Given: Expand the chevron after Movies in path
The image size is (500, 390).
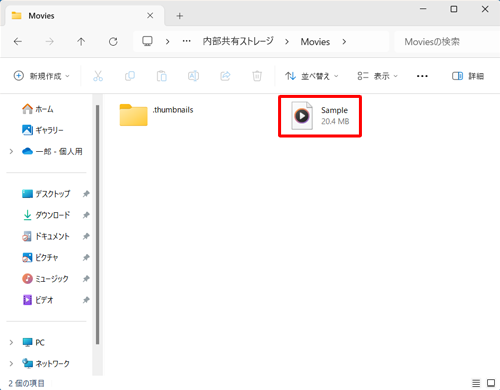Looking at the screenshot, I should [344, 42].
